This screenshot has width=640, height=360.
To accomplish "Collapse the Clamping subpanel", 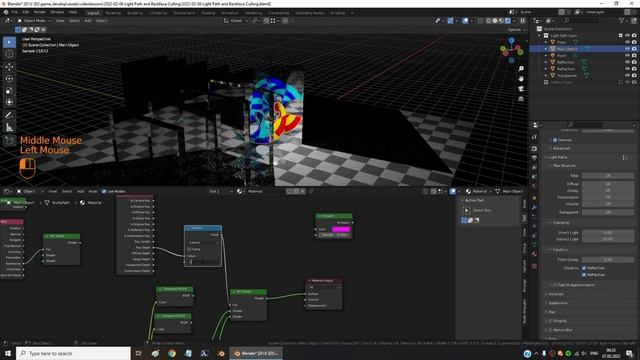I will (x=561, y=223).
